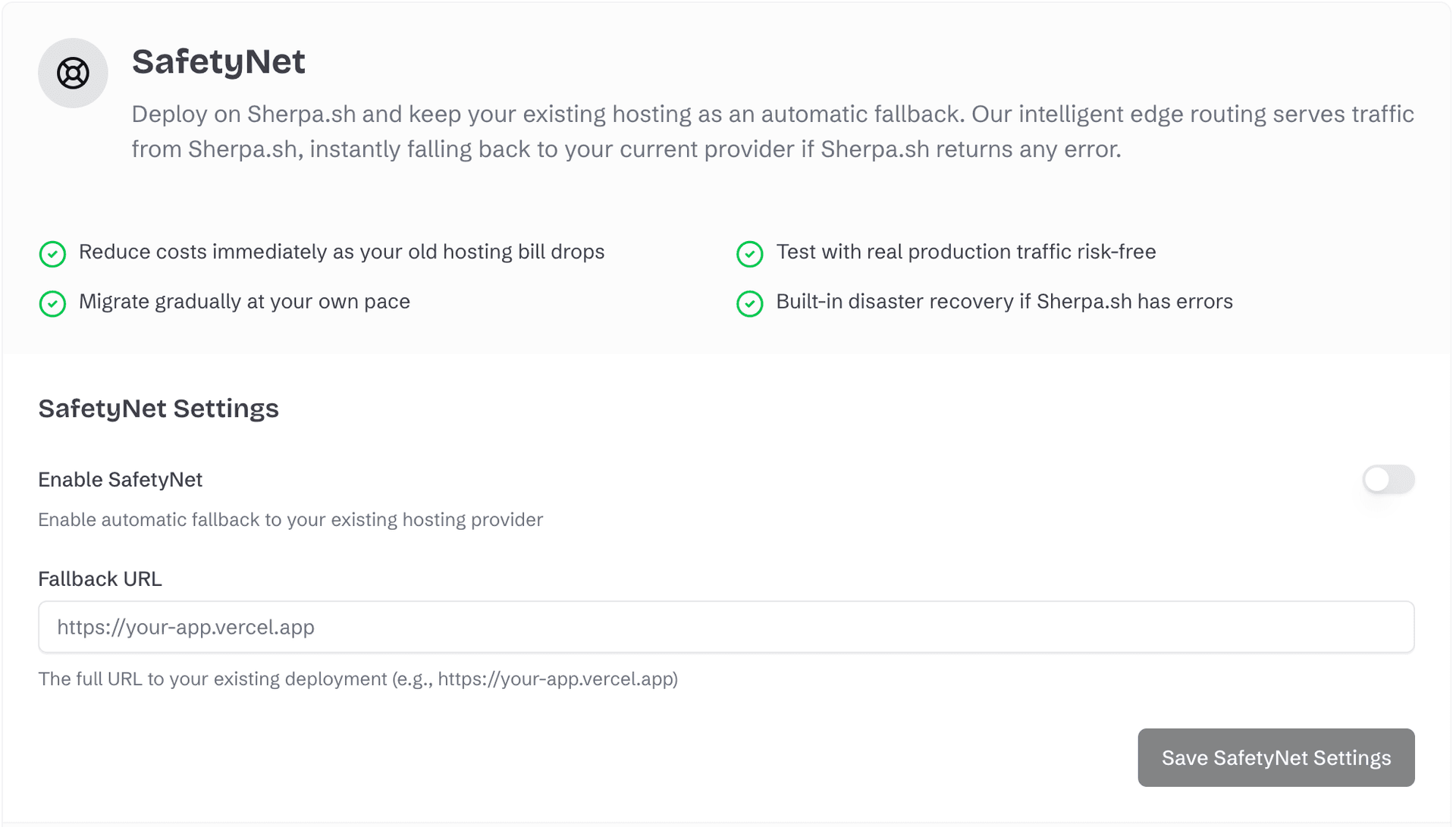Select the circular SafetyNet logo badge
The width and height of the screenshot is (1456, 827).
pyautogui.click(x=73, y=73)
